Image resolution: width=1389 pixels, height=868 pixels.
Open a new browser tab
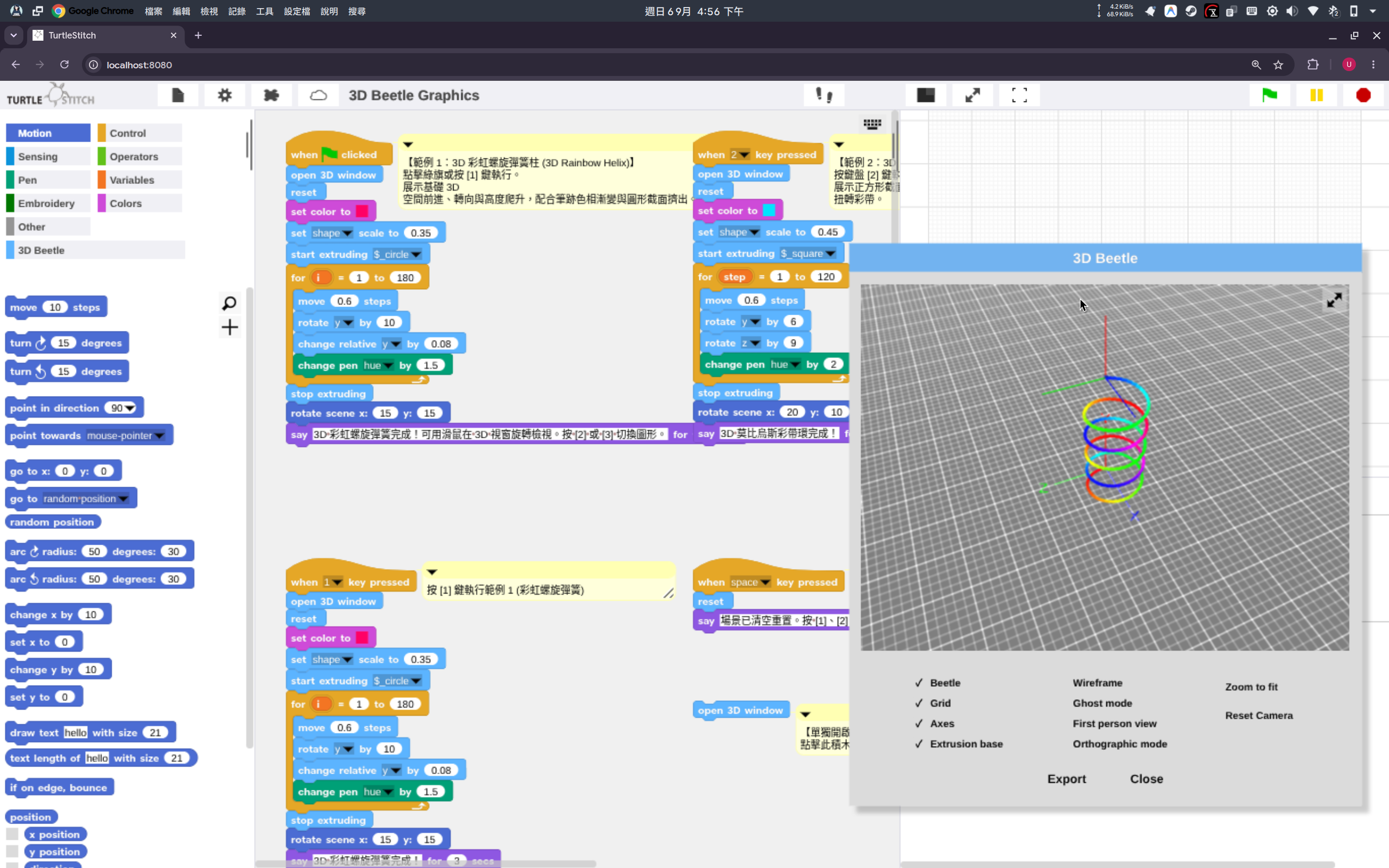[x=198, y=36]
